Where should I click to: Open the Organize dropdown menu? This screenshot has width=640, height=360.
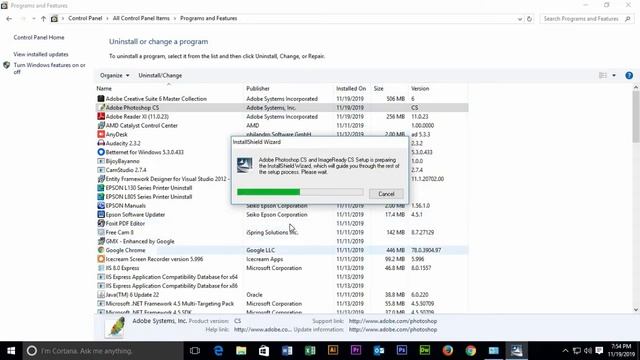pos(115,76)
